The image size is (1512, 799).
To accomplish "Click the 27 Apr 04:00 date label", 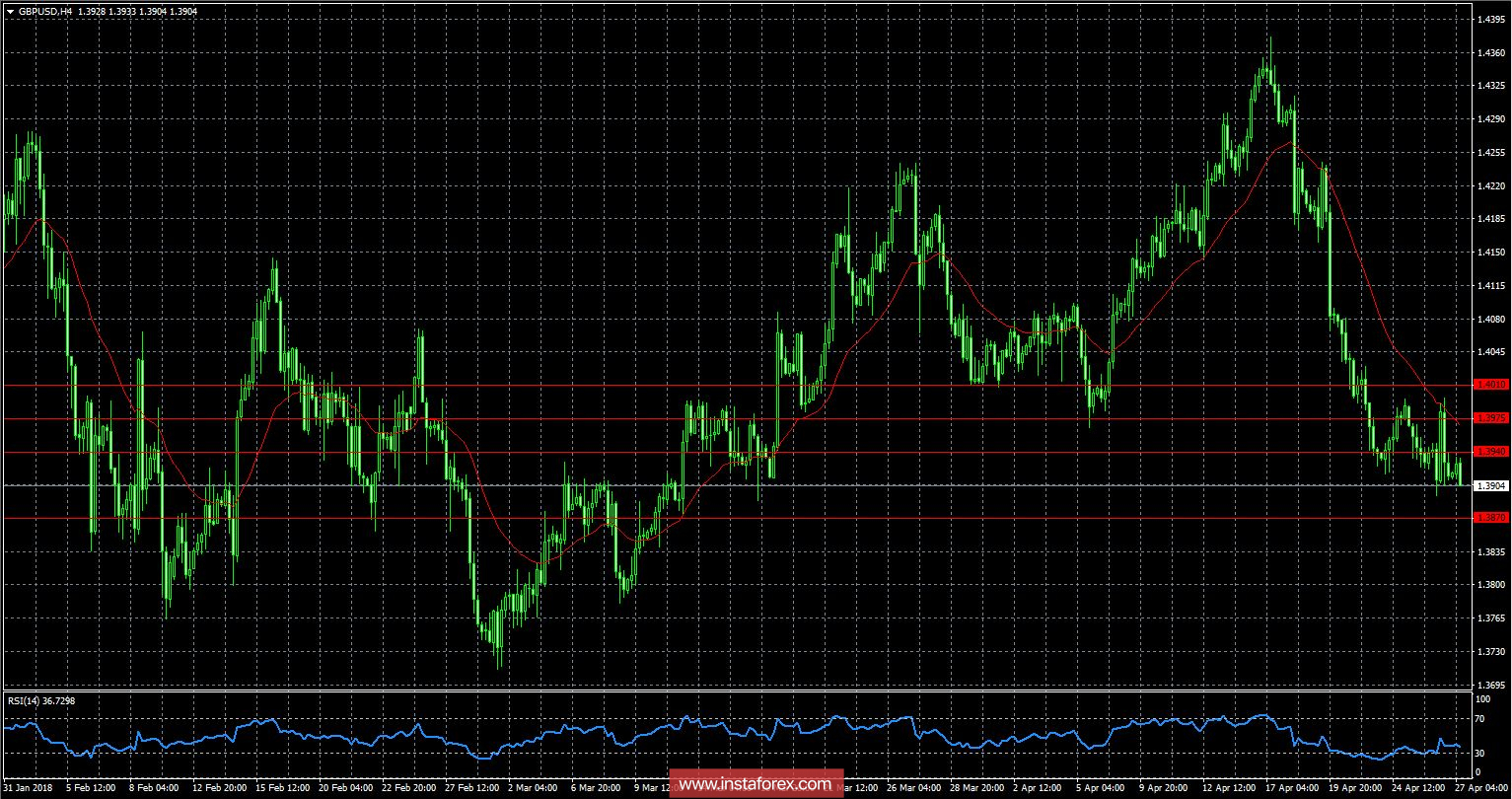I will pos(1482,789).
